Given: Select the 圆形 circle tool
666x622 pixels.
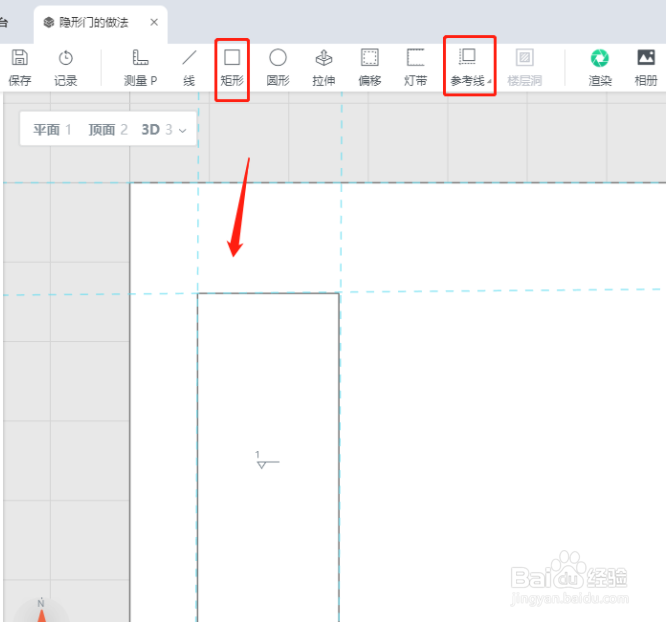Looking at the screenshot, I should click(x=278, y=68).
